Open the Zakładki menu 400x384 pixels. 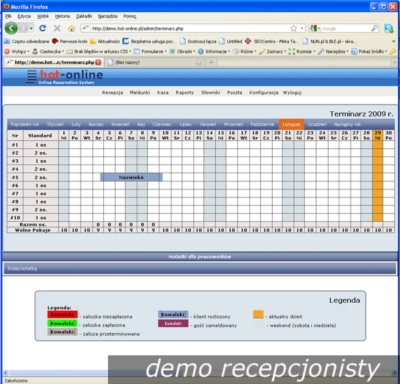84,16
